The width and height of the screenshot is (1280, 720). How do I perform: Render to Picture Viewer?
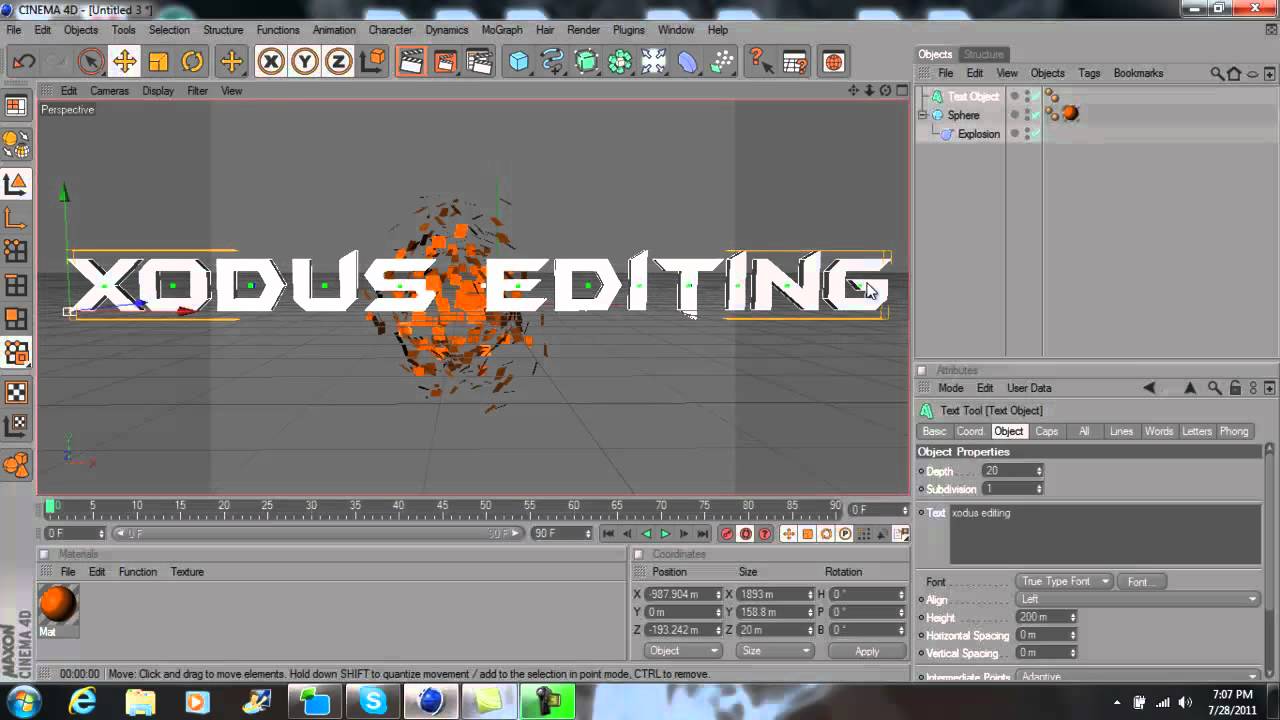445,62
